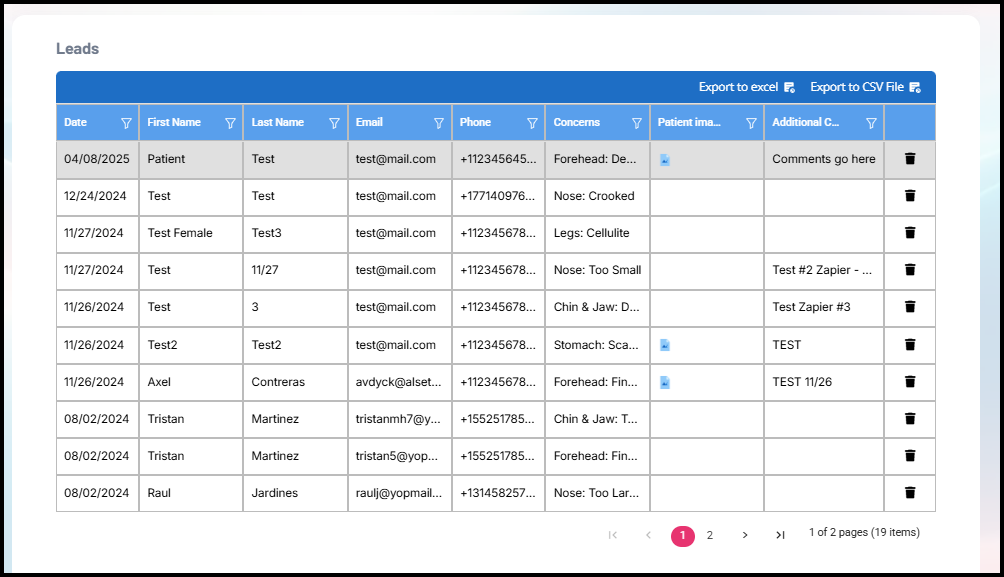Go to previous page arrow

click(x=648, y=535)
